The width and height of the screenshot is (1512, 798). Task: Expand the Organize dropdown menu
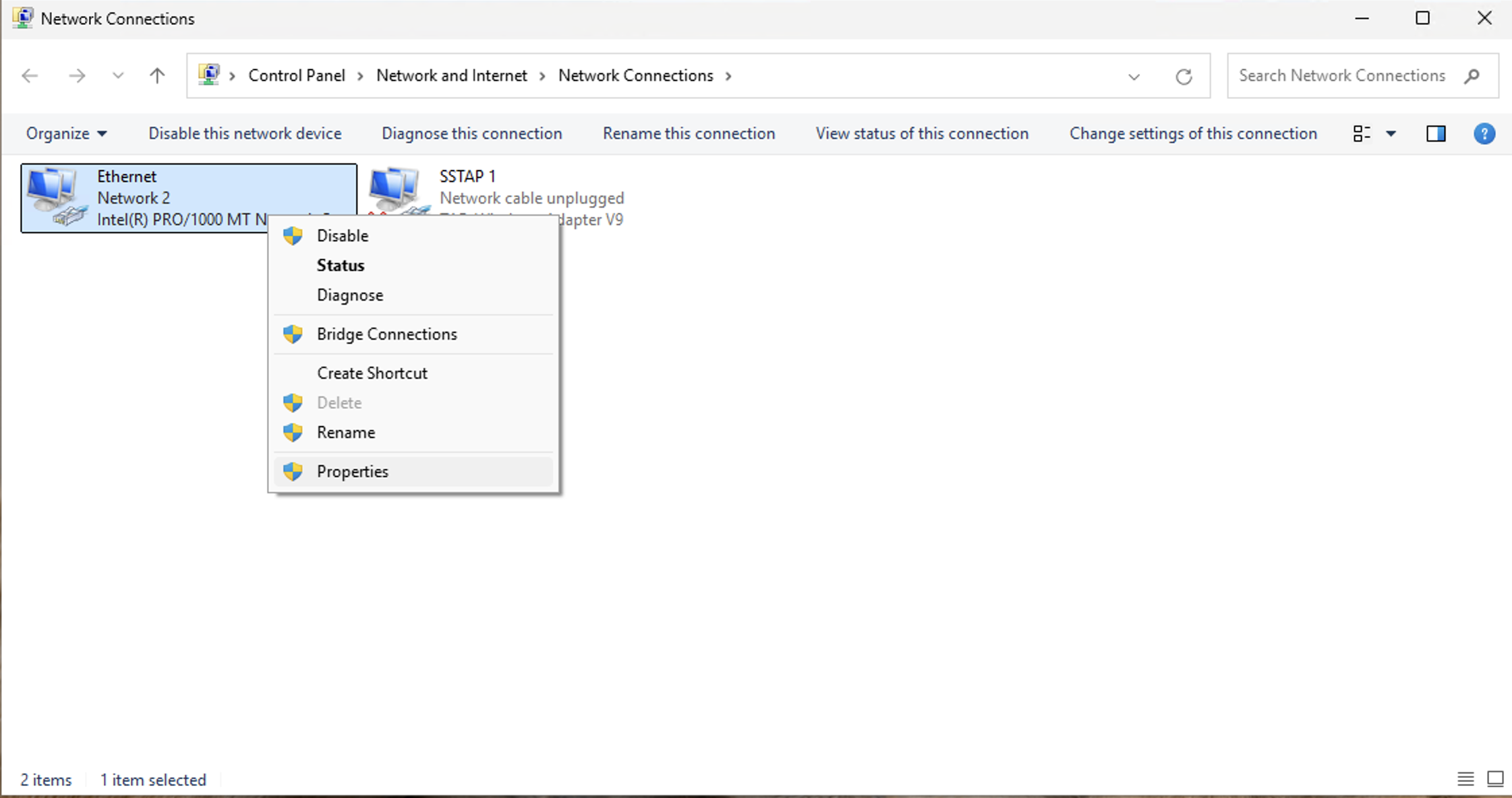[x=66, y=133]
